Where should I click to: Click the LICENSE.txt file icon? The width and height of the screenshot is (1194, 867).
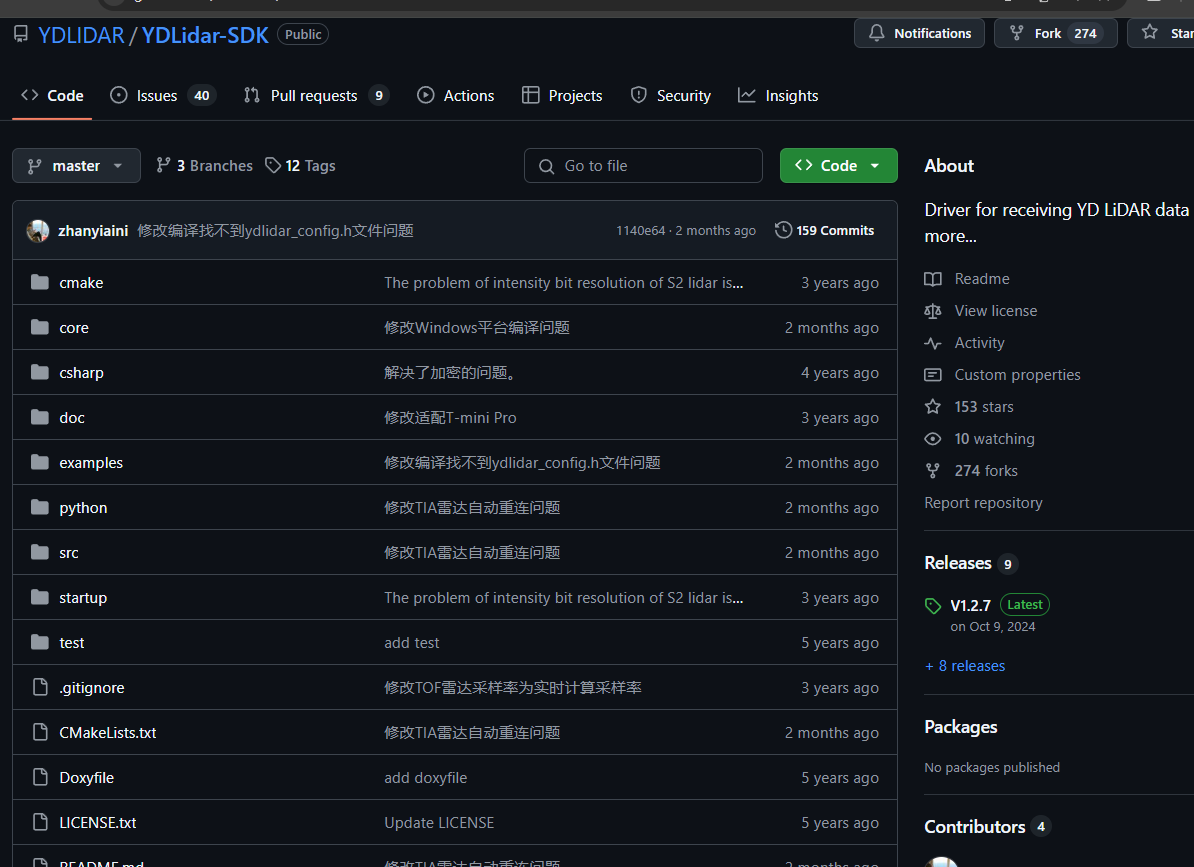(x=40, y=822)
